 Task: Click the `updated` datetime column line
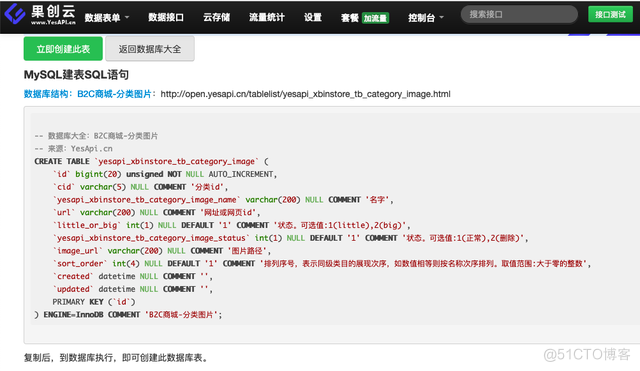point(133,289)
